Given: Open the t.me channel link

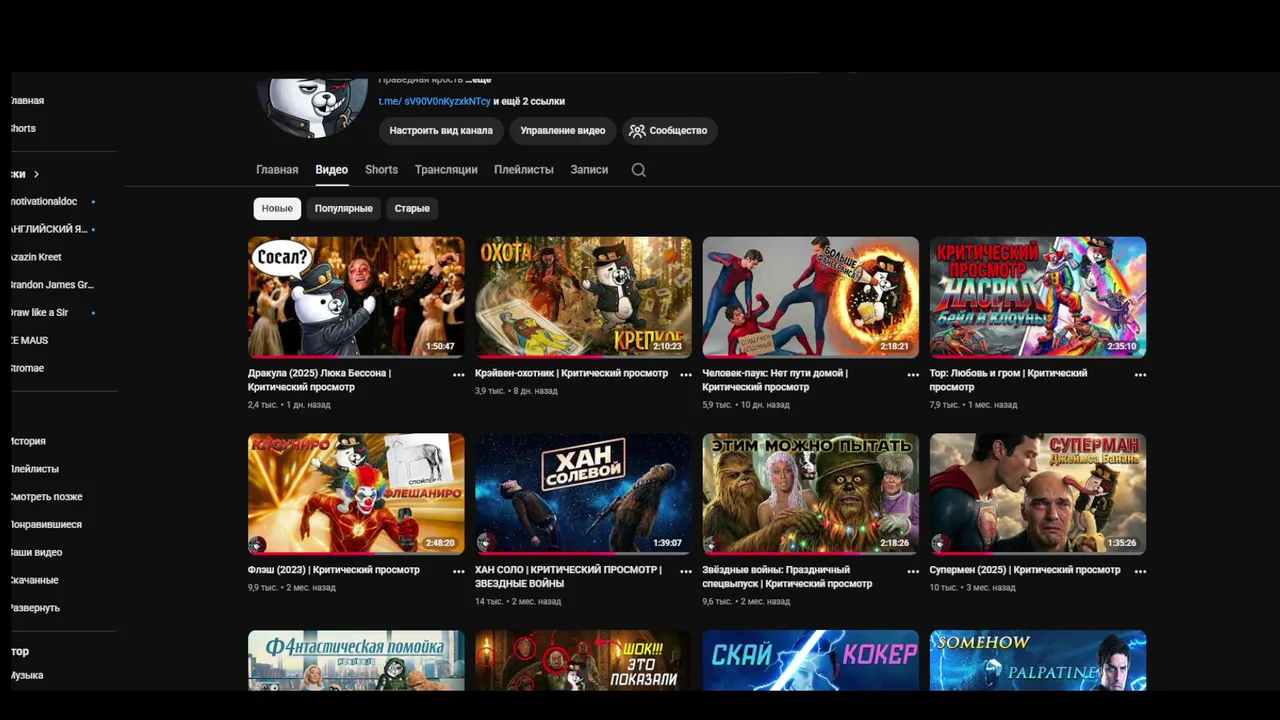Looking at the screenshot, I should (434, 101).
